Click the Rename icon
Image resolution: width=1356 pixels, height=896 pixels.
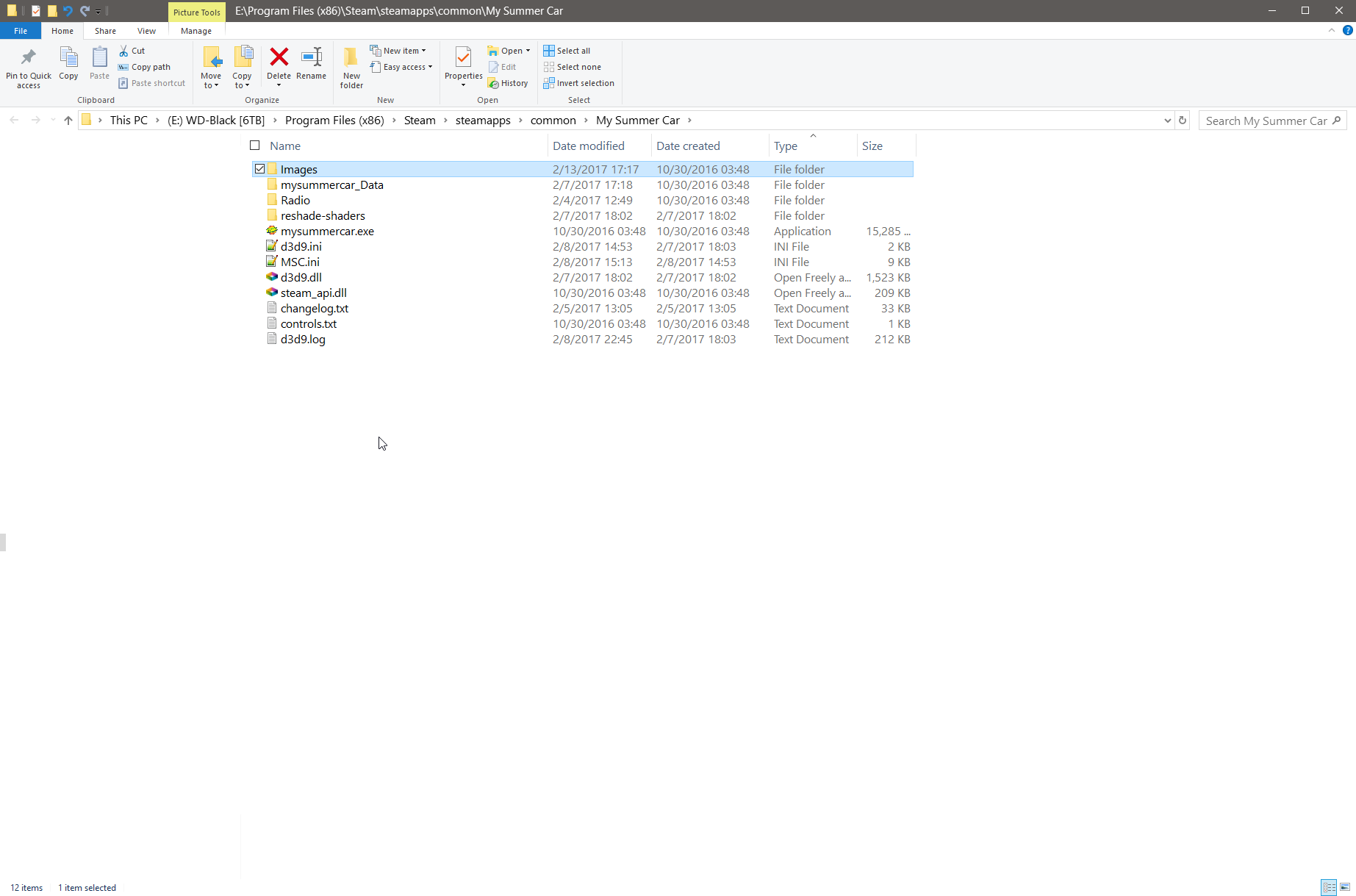tap(312, 57)
